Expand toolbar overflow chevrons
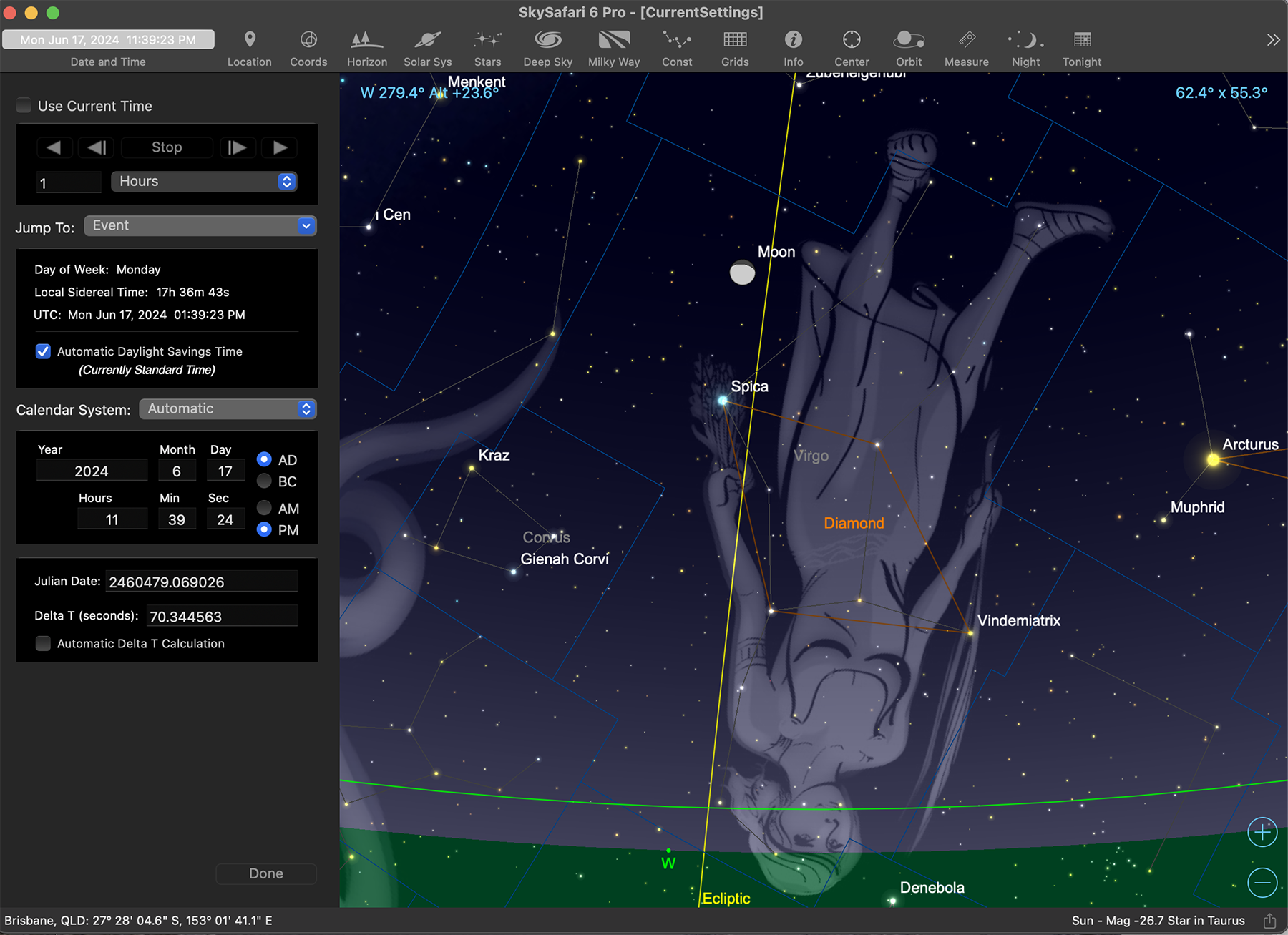This screenshot has height=935, width=1288. tap(1273, 40)
